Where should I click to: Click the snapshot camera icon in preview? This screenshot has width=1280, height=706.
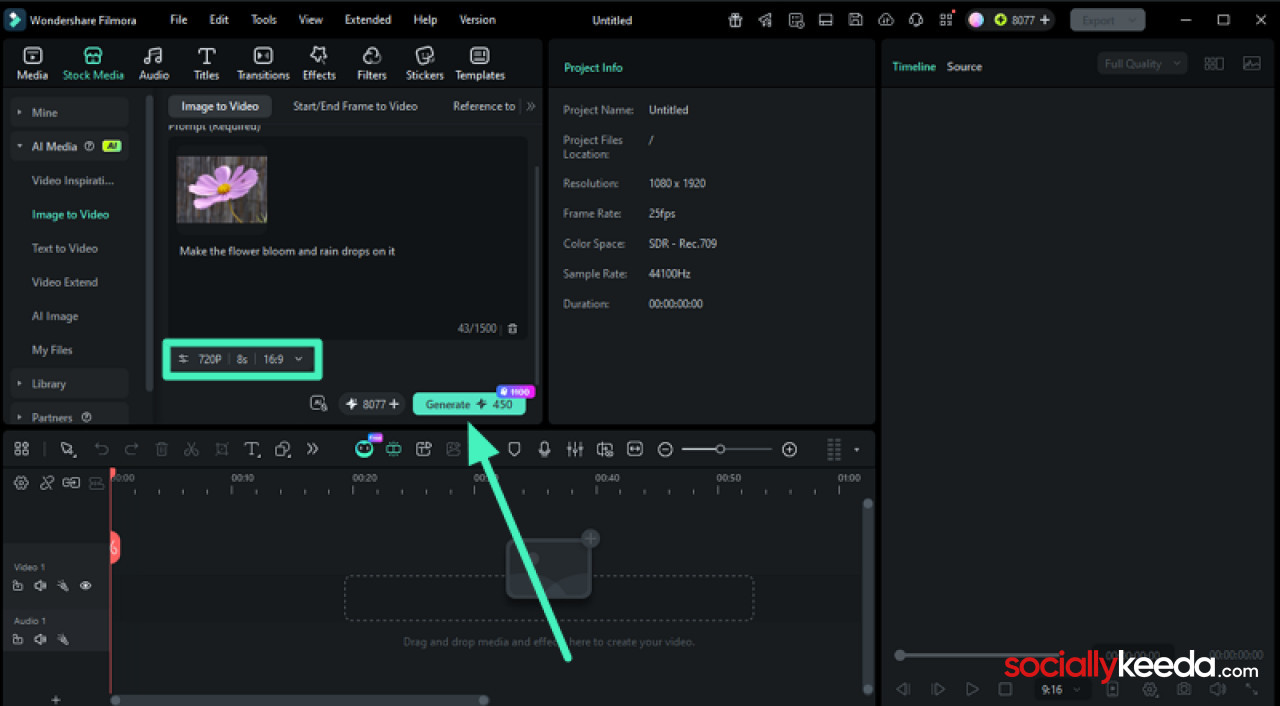1184,689
